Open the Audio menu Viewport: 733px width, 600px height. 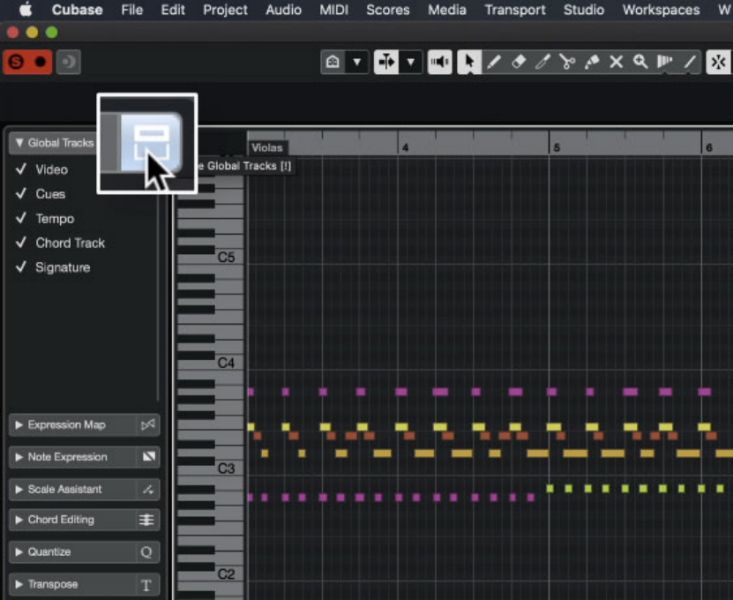pyautogui.click(x=283, y=10)
